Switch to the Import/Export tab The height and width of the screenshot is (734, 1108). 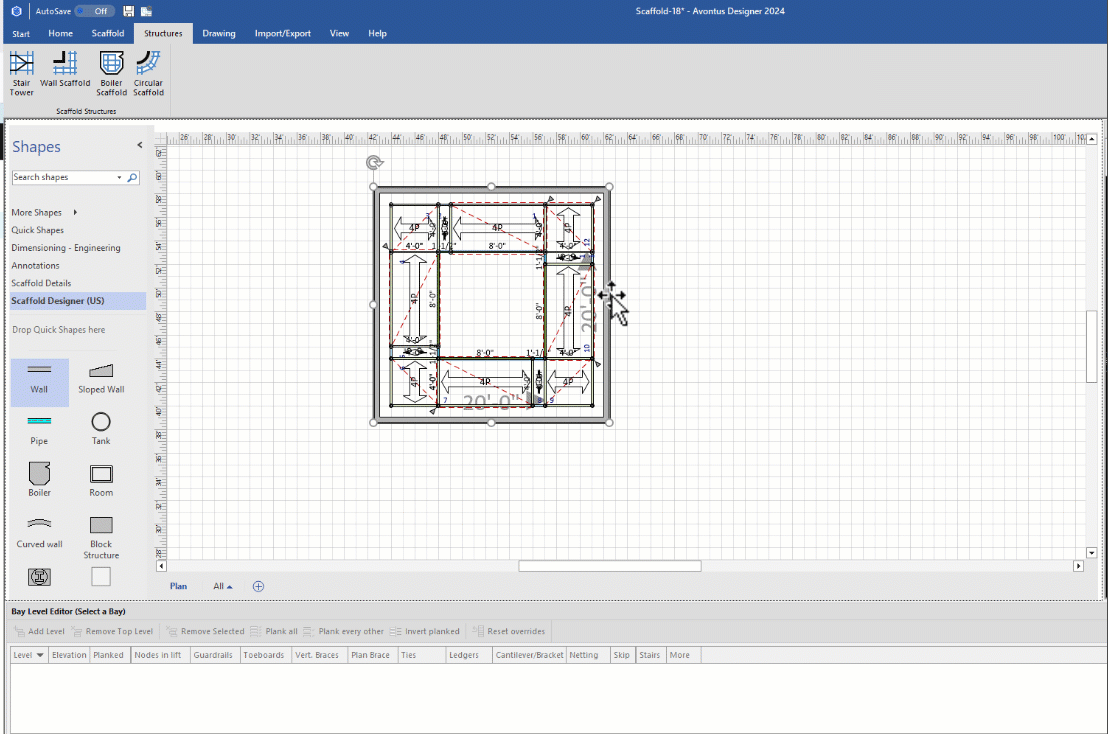282,33
